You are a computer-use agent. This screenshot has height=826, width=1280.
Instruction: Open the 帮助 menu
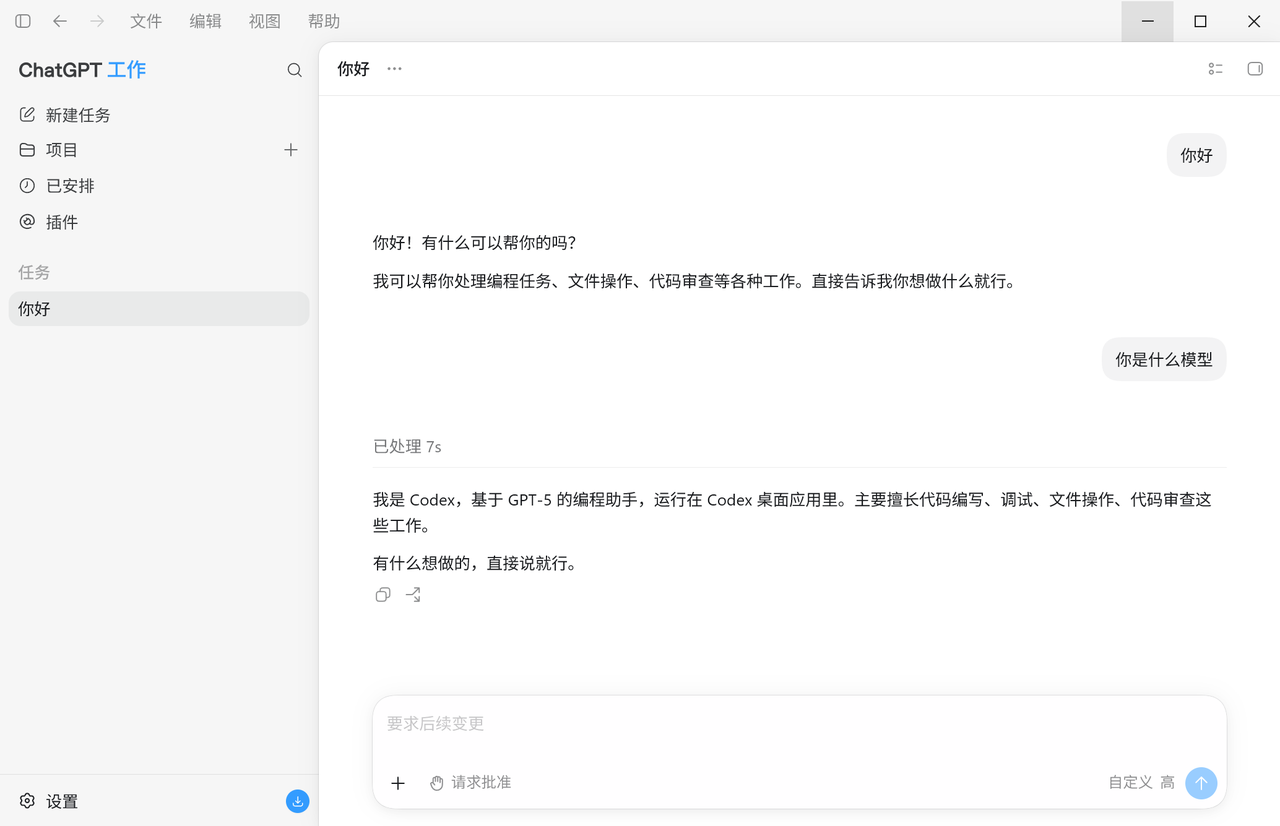click(x=324, y=21)
